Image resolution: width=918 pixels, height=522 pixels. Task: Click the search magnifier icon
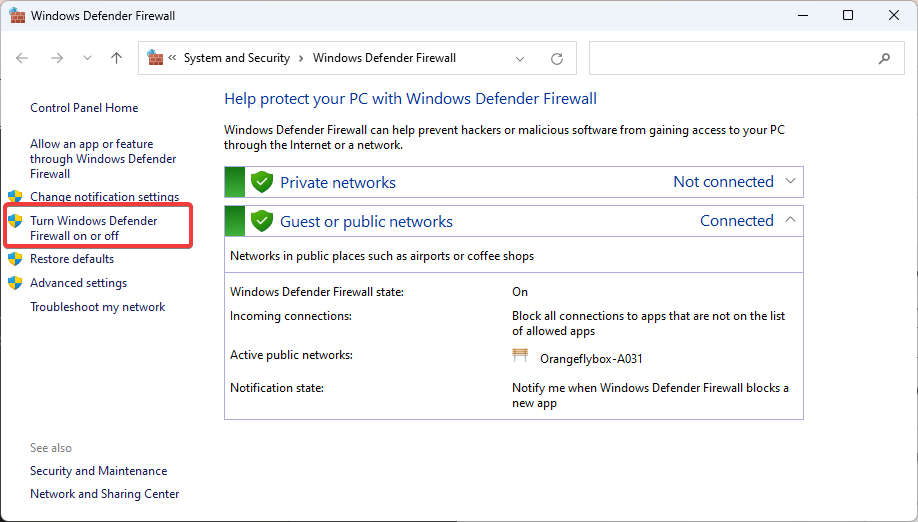tap(884, 59)
